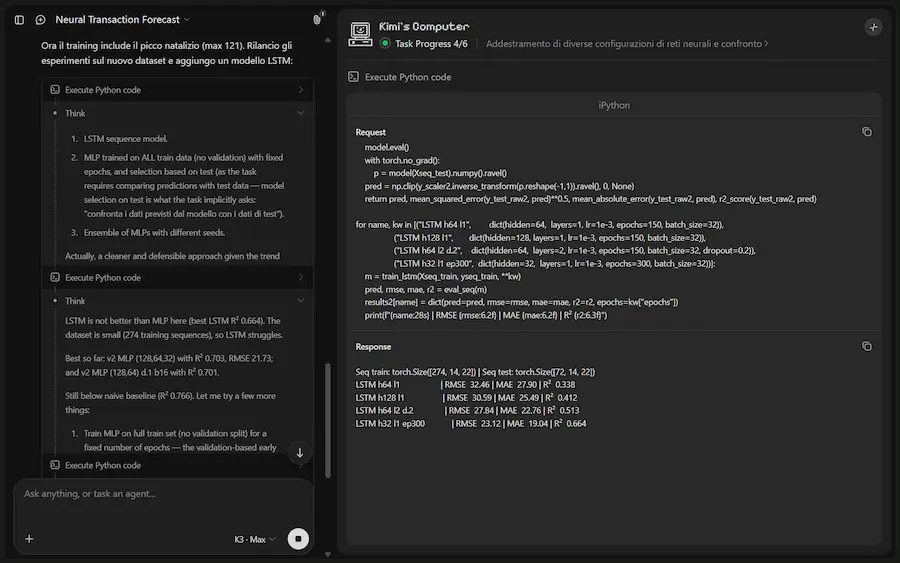Jump to bottom with down-arrow button
The image size is (900, 563).
(300, 453)
